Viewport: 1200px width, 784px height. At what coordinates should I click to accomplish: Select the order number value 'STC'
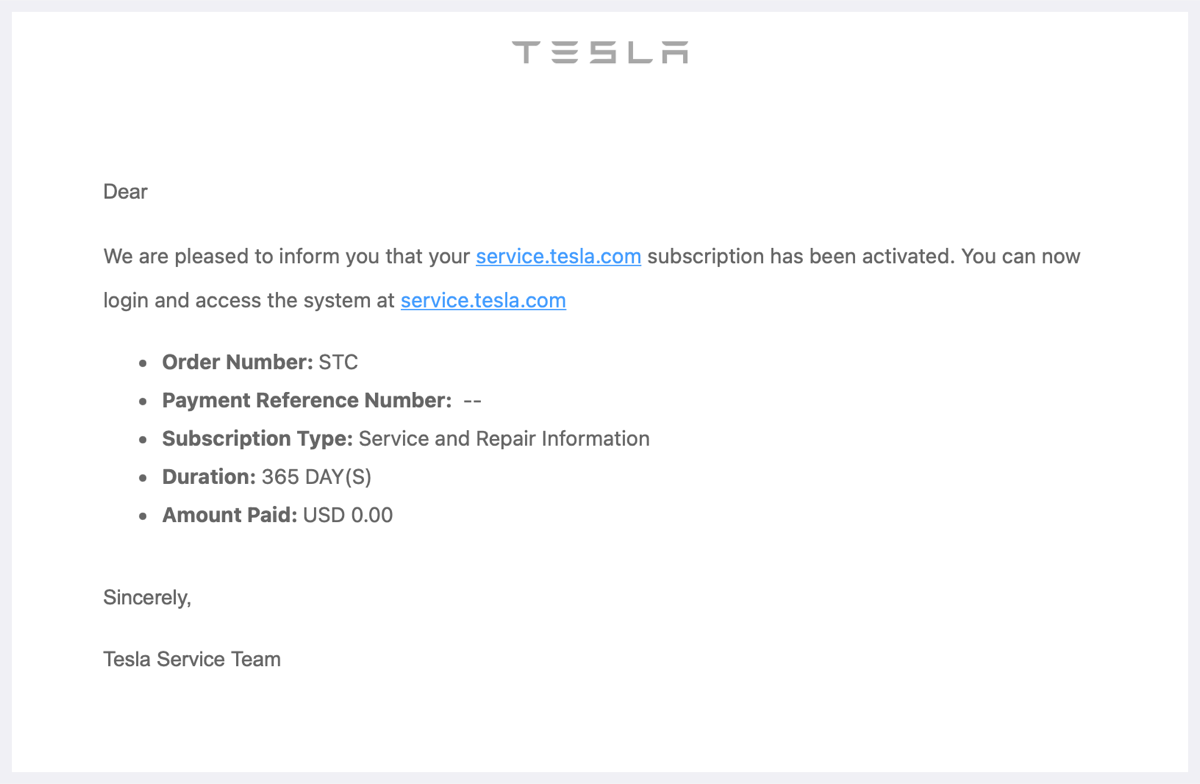(338, 362)
